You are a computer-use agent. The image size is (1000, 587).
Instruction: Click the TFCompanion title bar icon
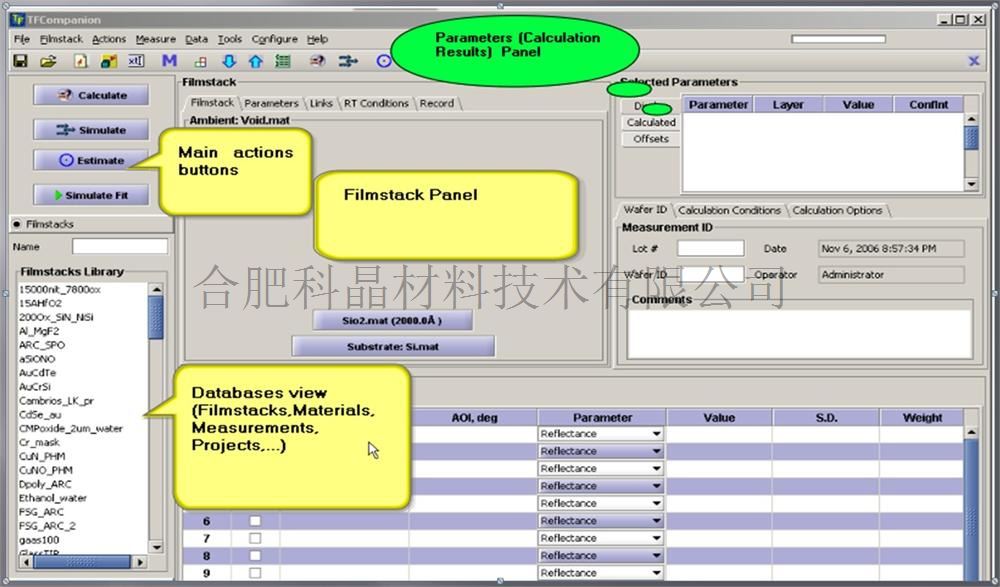pyautogui.click(x=18, y=19)
